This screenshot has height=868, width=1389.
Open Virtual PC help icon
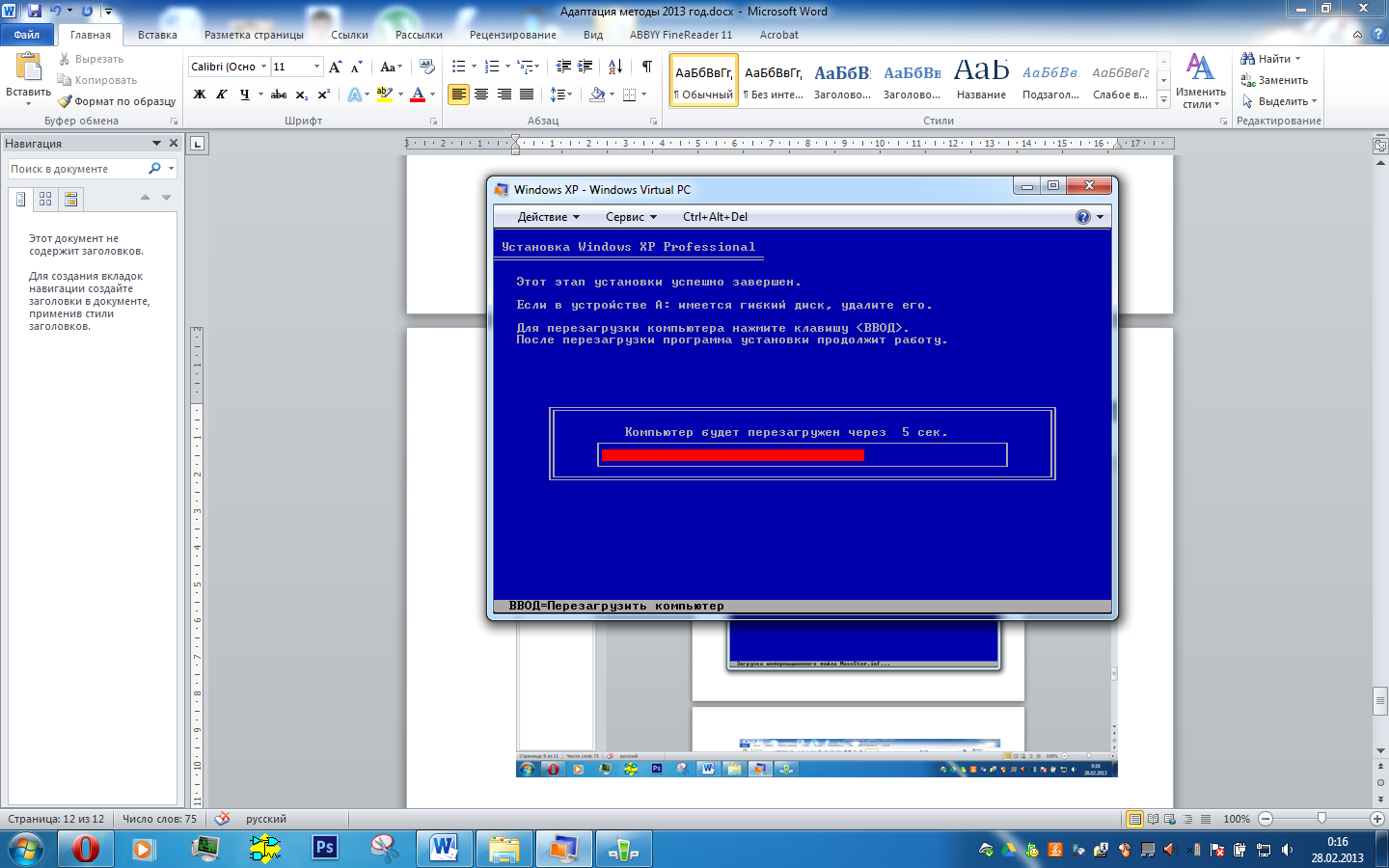click(1083, 217)
